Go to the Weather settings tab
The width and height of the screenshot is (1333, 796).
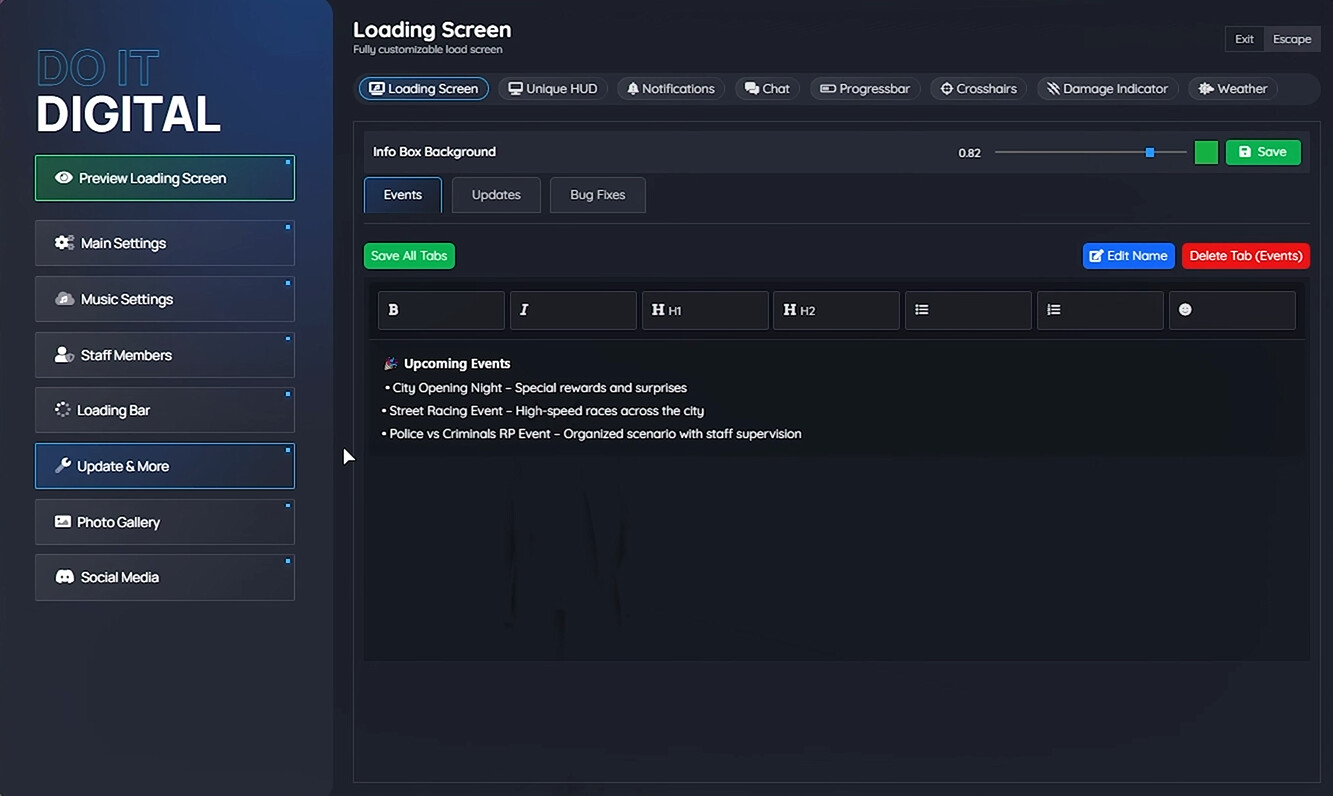pyautogui.click(x=1232, y=89)
